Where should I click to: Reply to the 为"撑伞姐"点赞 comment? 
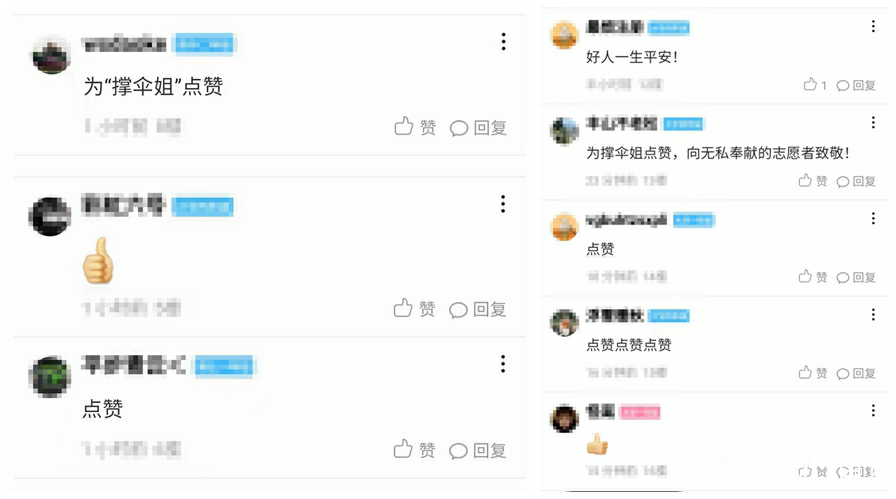478,127
